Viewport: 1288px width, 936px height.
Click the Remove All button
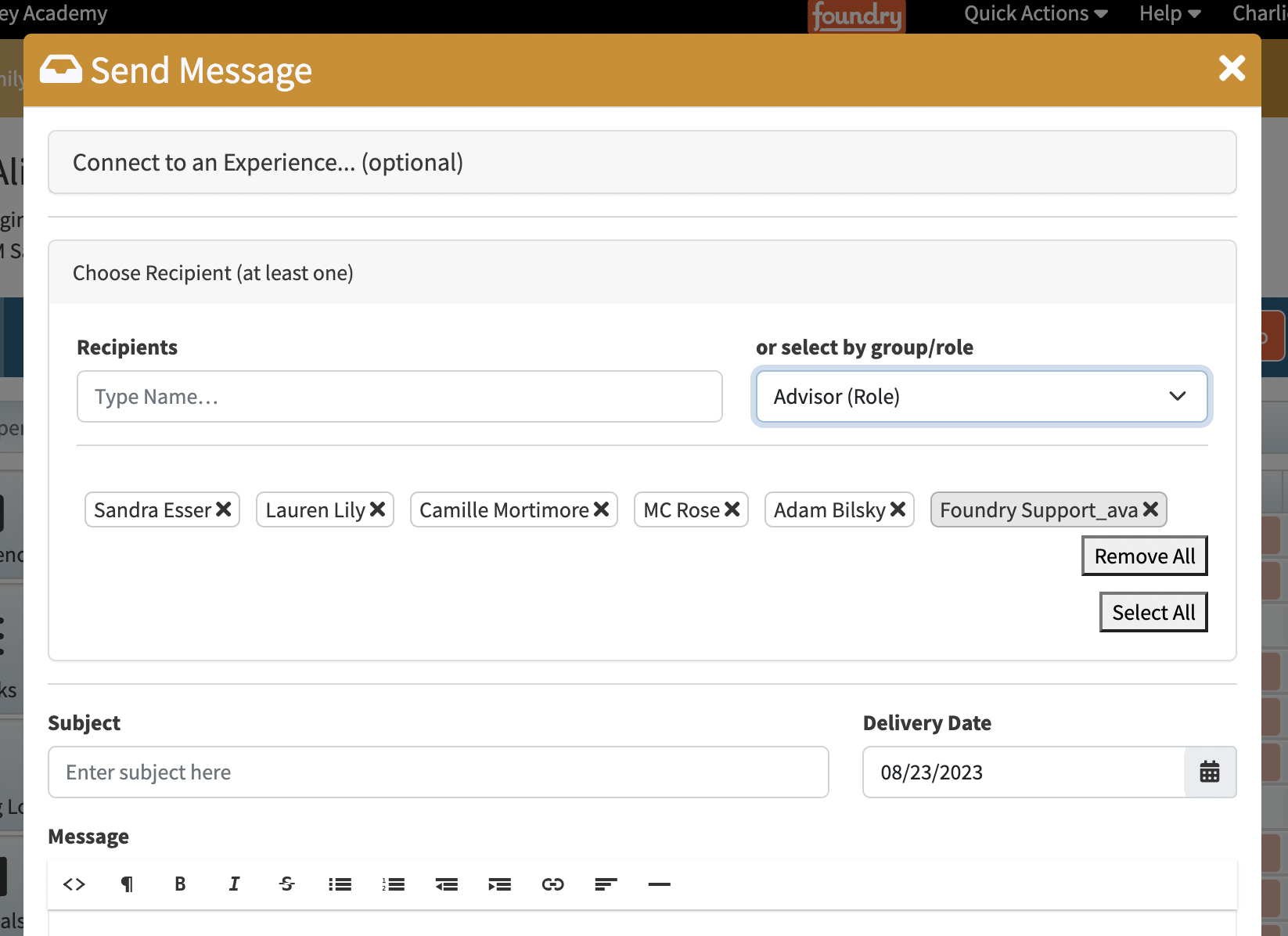(x=1145, y=556)
